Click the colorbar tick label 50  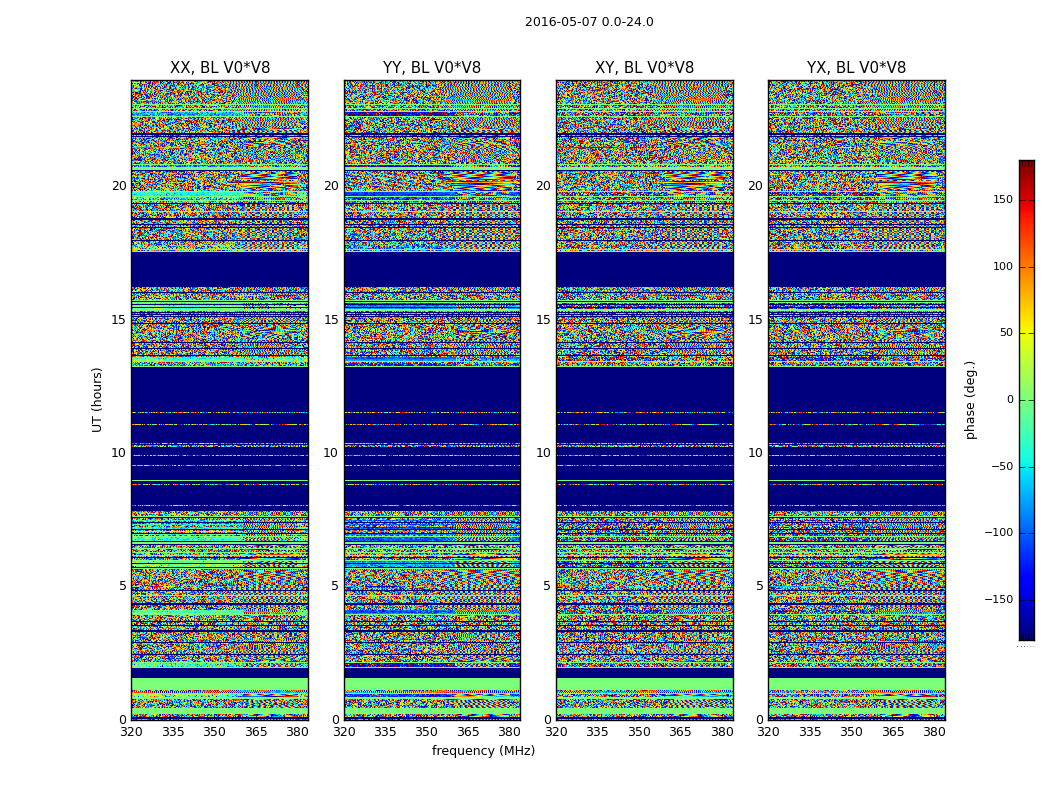pyautogui.click(x=1006, y=333)
